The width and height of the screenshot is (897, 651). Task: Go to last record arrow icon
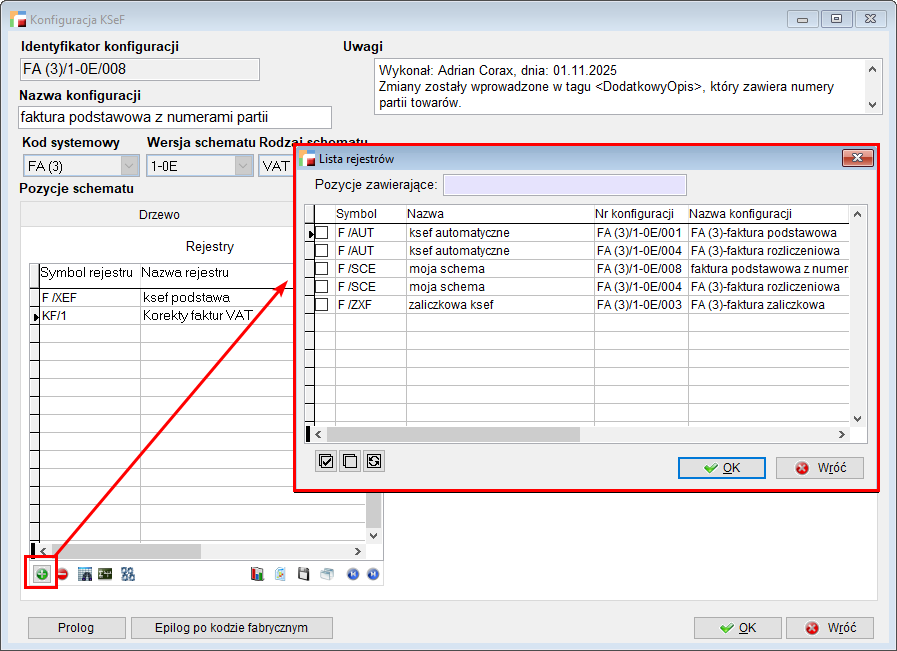pos(373,574)
